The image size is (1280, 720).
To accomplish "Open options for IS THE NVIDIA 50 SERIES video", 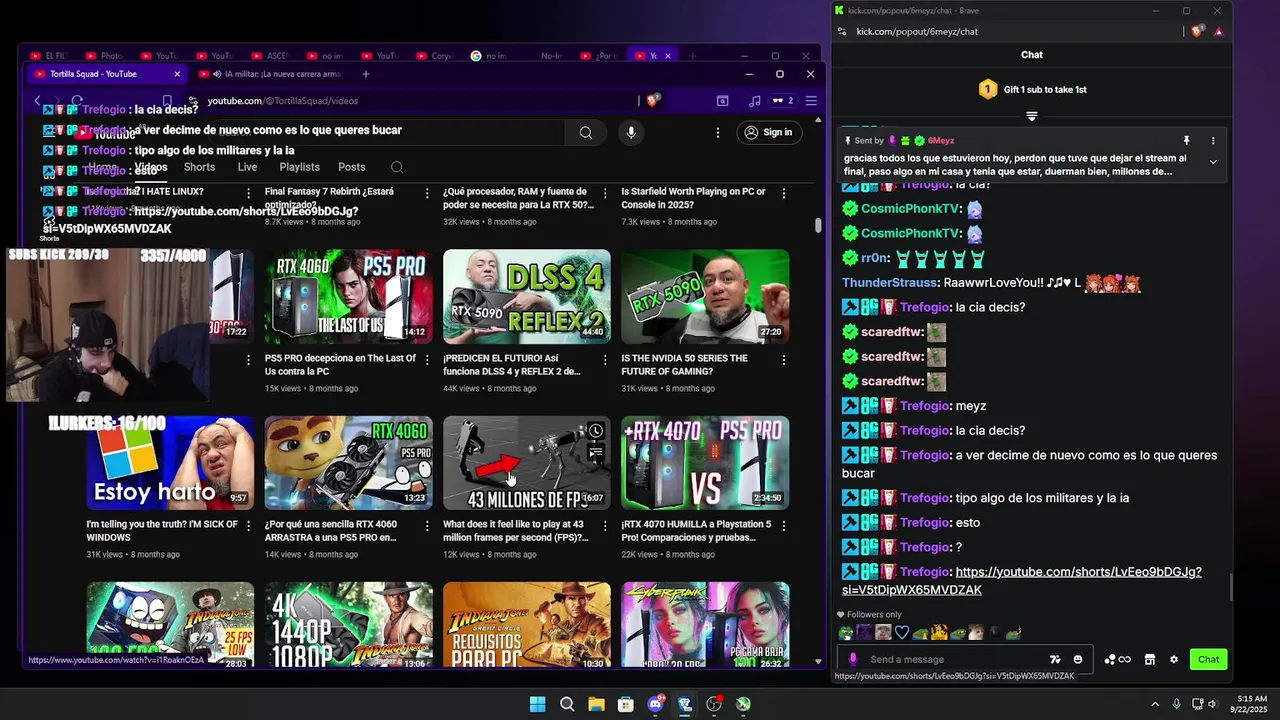I will tap(783, 360).
